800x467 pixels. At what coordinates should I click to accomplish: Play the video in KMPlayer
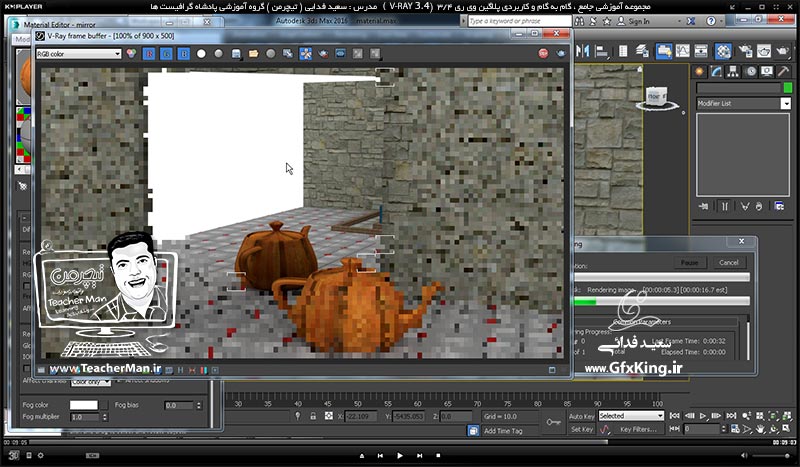(x=399, y=455)
